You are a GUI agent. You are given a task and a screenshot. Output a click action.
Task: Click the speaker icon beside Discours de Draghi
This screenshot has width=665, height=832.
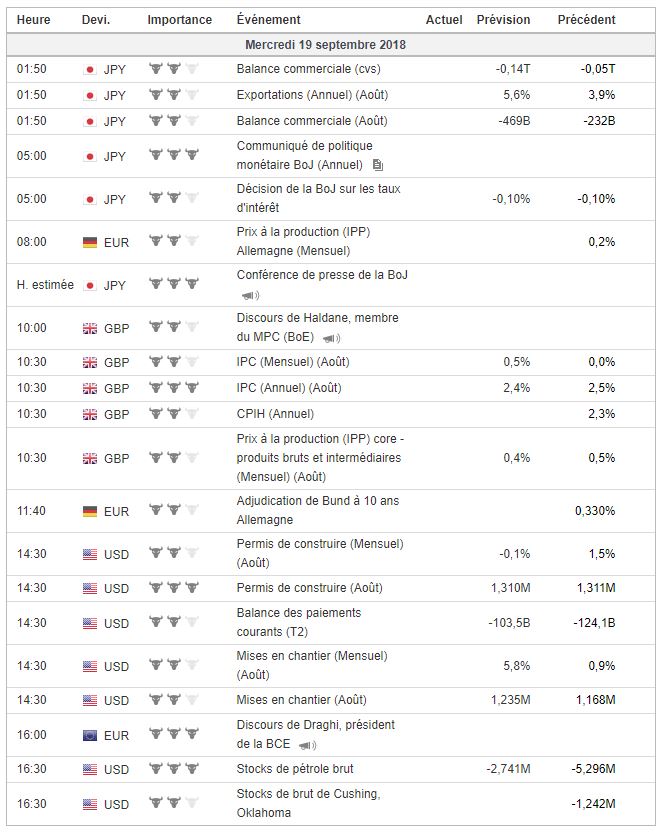[x=307, y=745]
